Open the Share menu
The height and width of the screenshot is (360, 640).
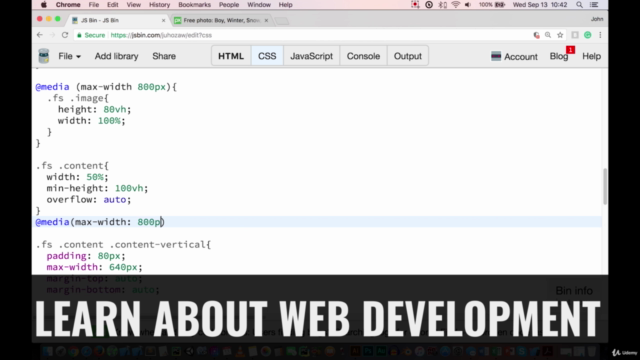[x=164, y=56]
